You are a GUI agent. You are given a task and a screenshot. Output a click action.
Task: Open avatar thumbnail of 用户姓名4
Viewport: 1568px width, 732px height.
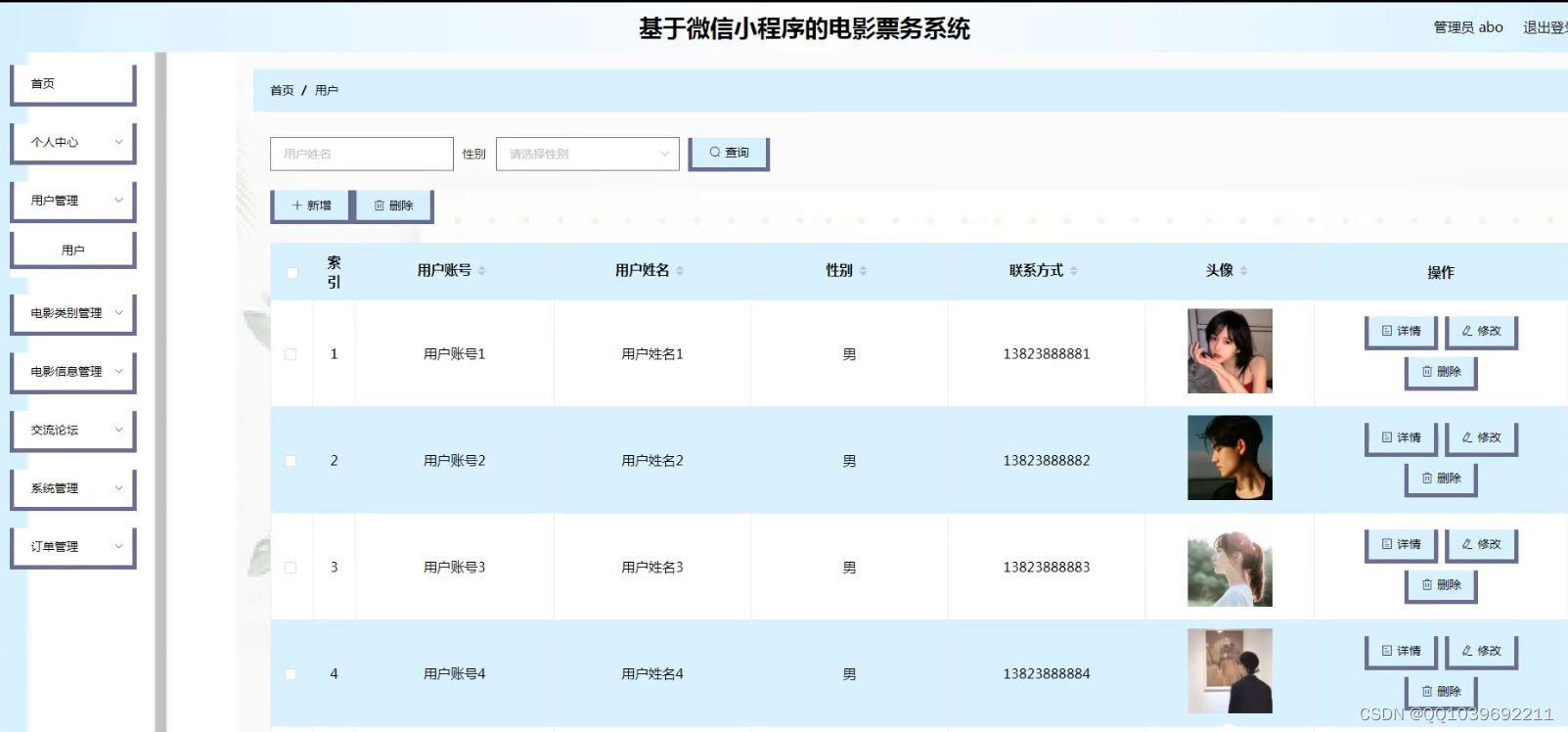point(1230,671)
